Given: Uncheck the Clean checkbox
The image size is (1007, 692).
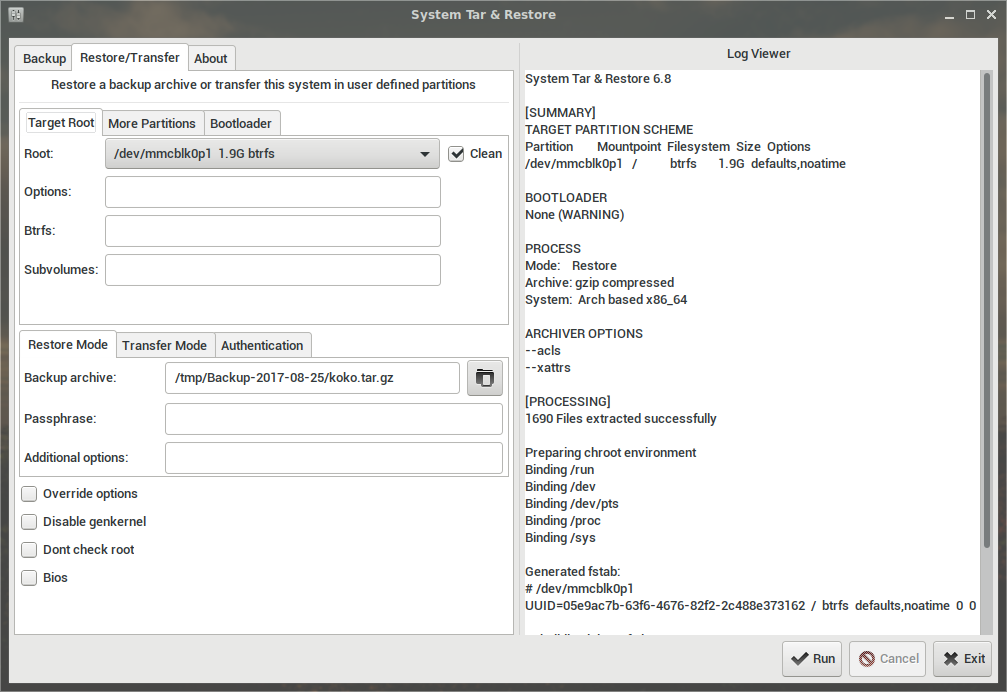Looking at the screenshot, I should 456,154.
